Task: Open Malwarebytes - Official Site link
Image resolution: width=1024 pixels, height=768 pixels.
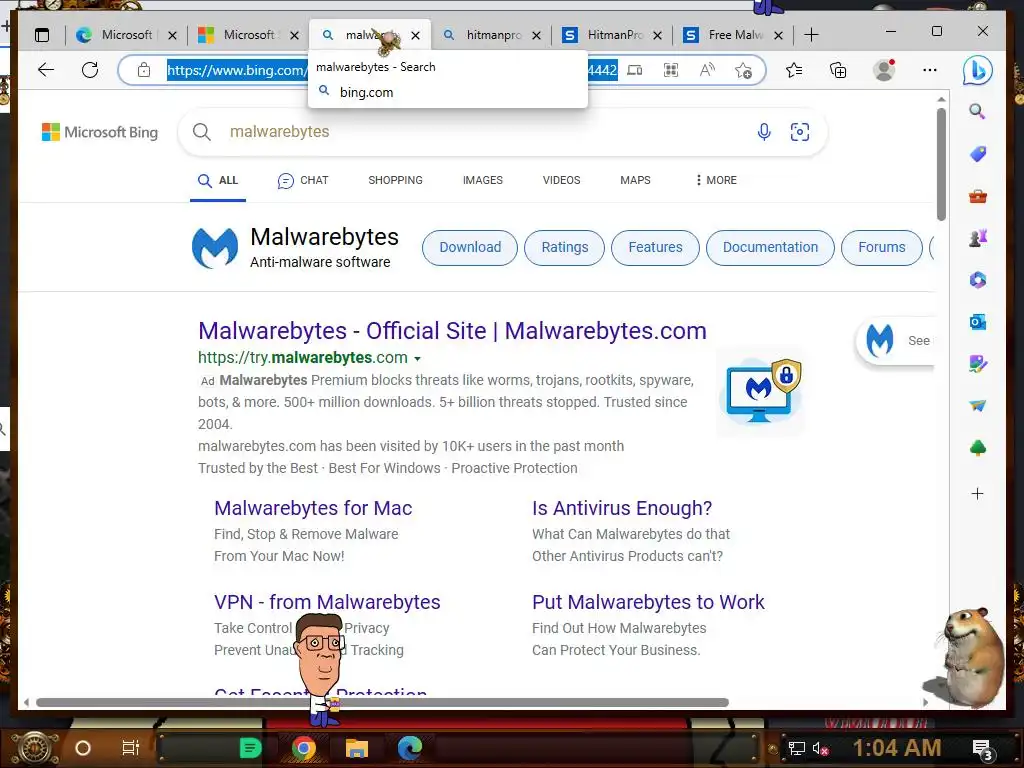Action: click(x=452, y=331)
